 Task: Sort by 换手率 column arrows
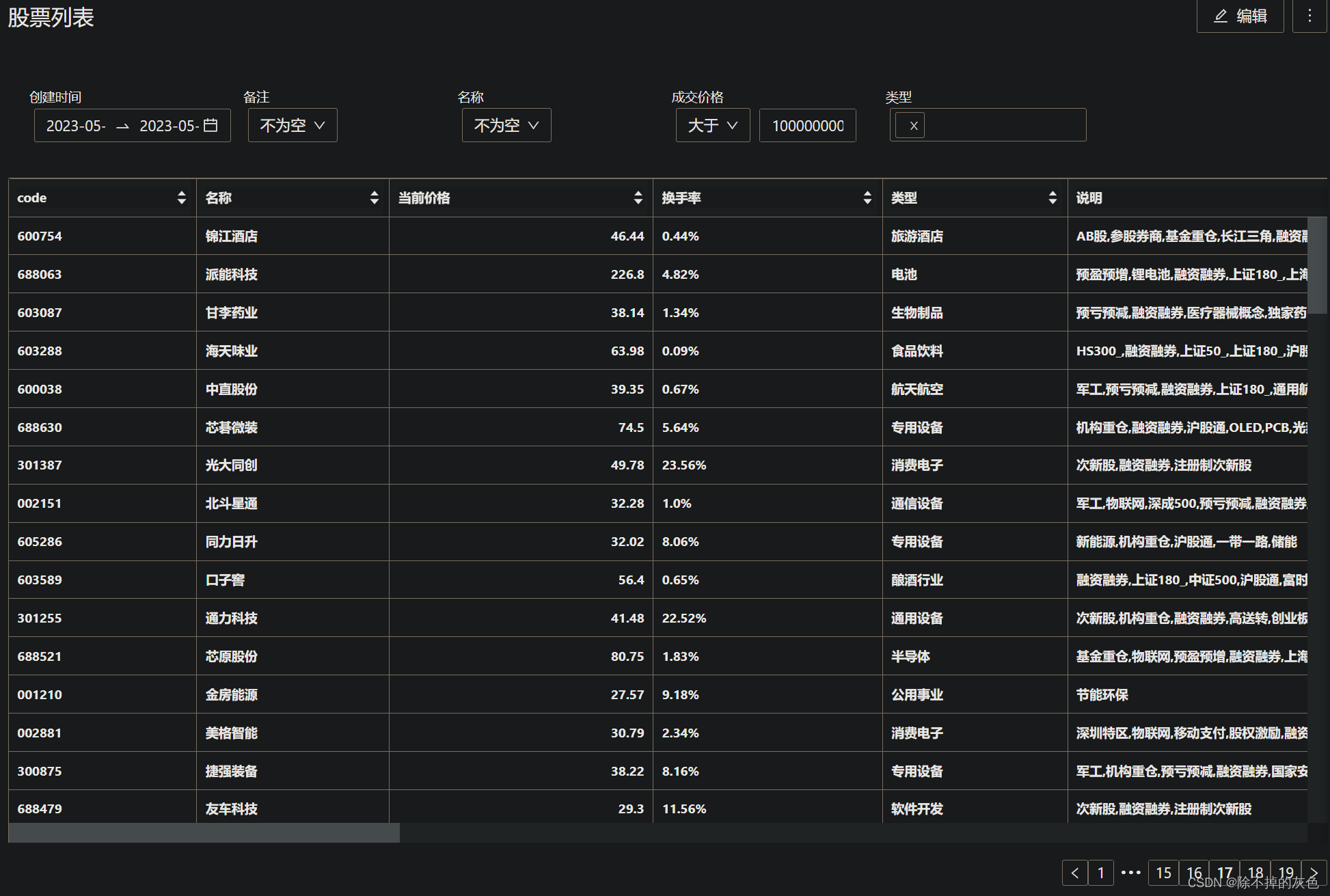pos(867,198)
